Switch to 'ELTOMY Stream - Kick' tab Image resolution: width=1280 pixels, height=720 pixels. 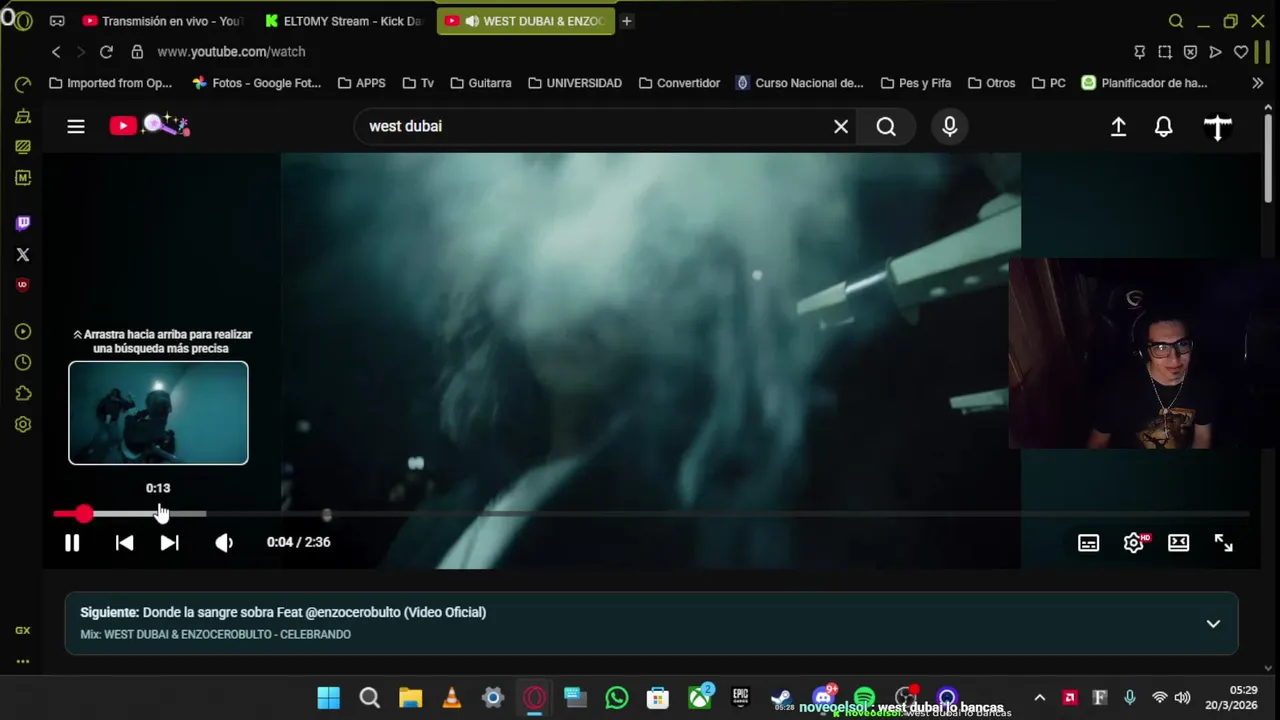[343, 21]
